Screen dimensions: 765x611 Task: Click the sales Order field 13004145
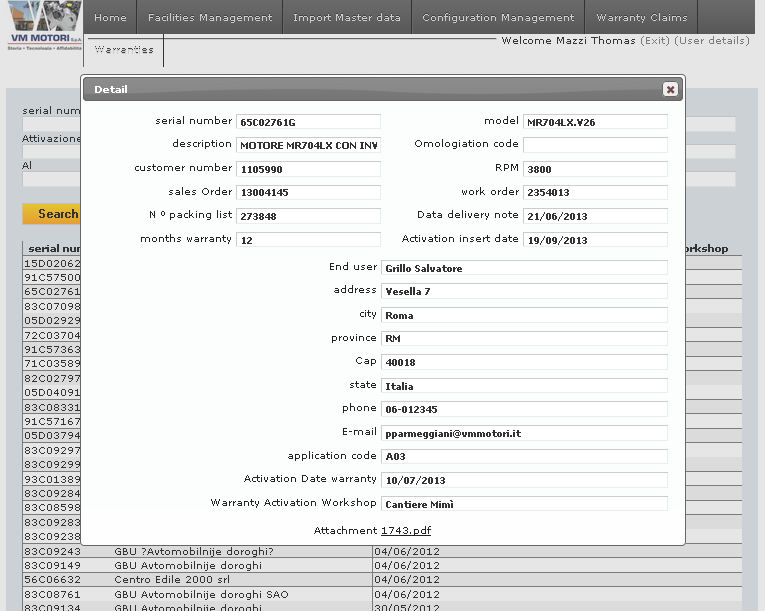click(308, 192)
